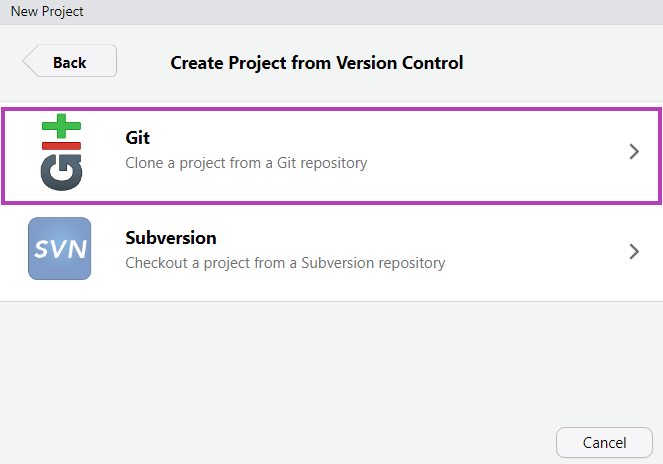The width and height of the screenshot is (663, 464).
Task: Expand the Subversion option chevron arrow
Action: pos(633,251)
